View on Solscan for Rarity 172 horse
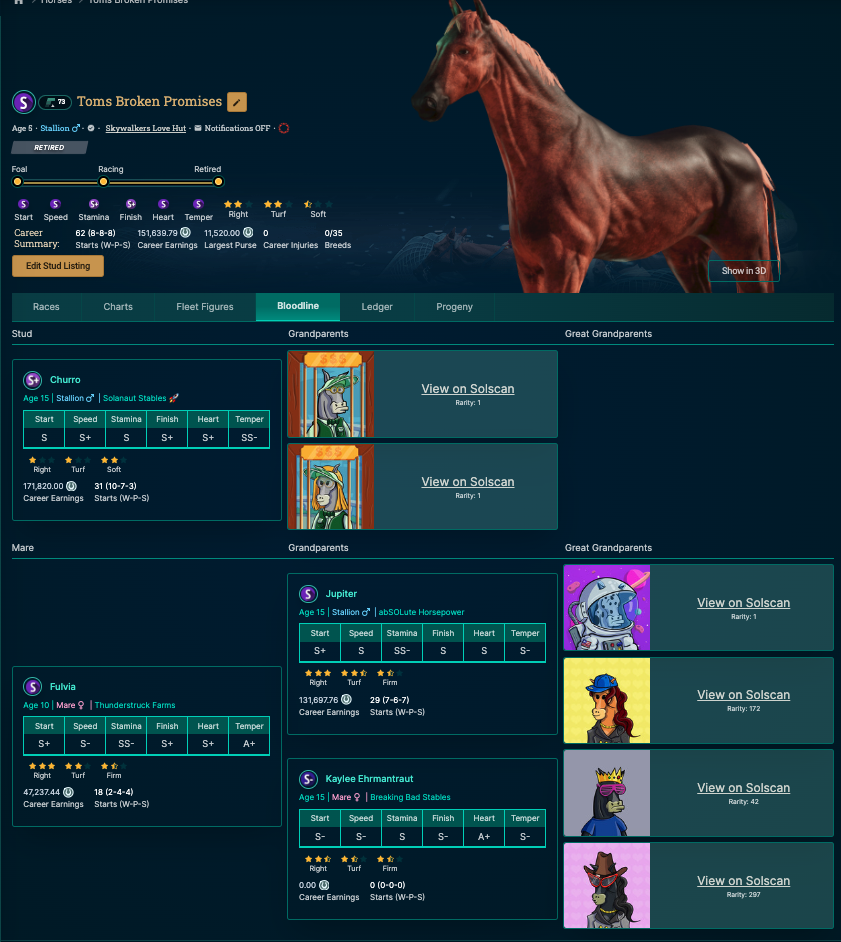The image size is (841, 942). [744, 694]
